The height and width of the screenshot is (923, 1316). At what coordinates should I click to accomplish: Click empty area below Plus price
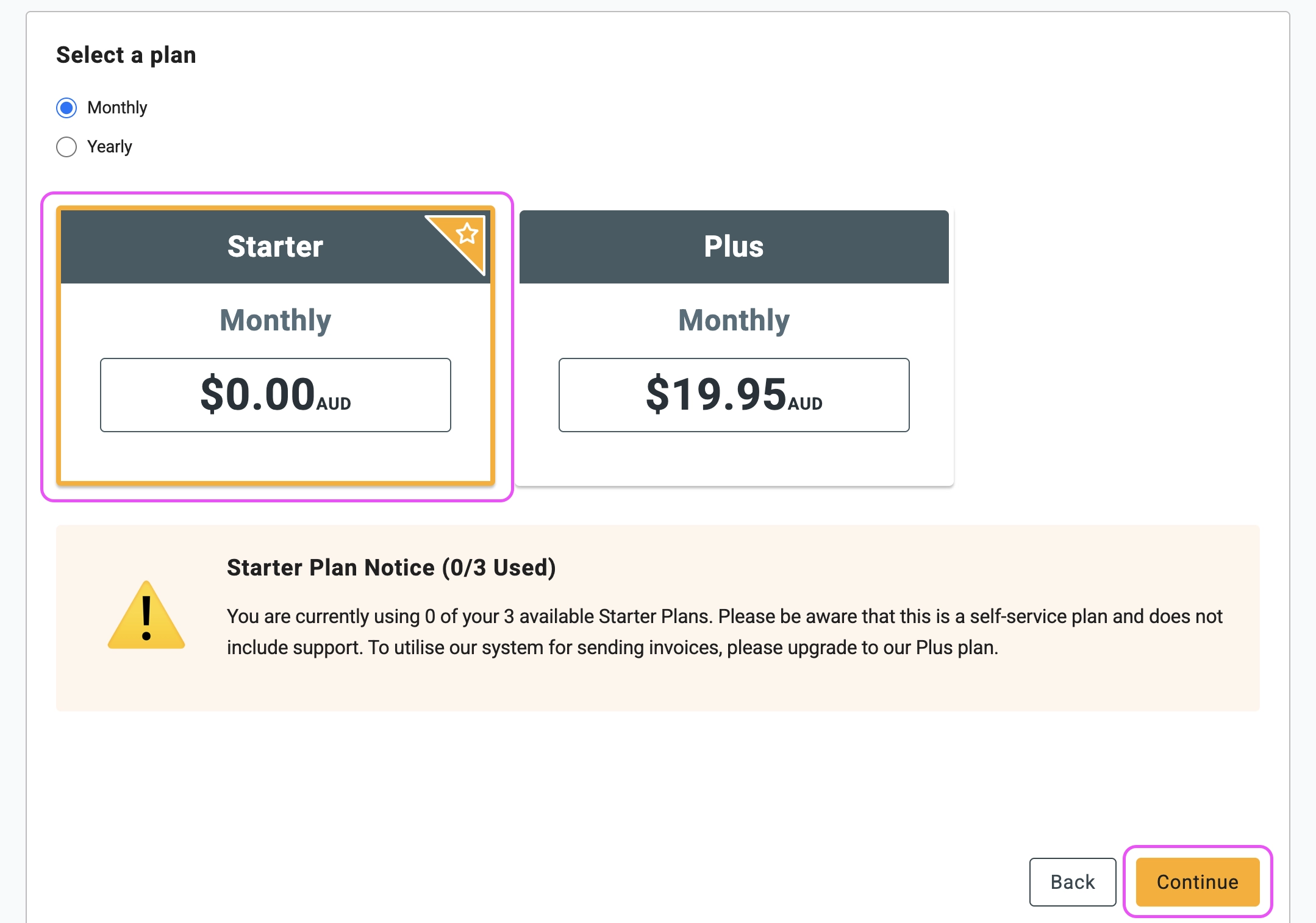pyautogui.click(x=734, y=458)
